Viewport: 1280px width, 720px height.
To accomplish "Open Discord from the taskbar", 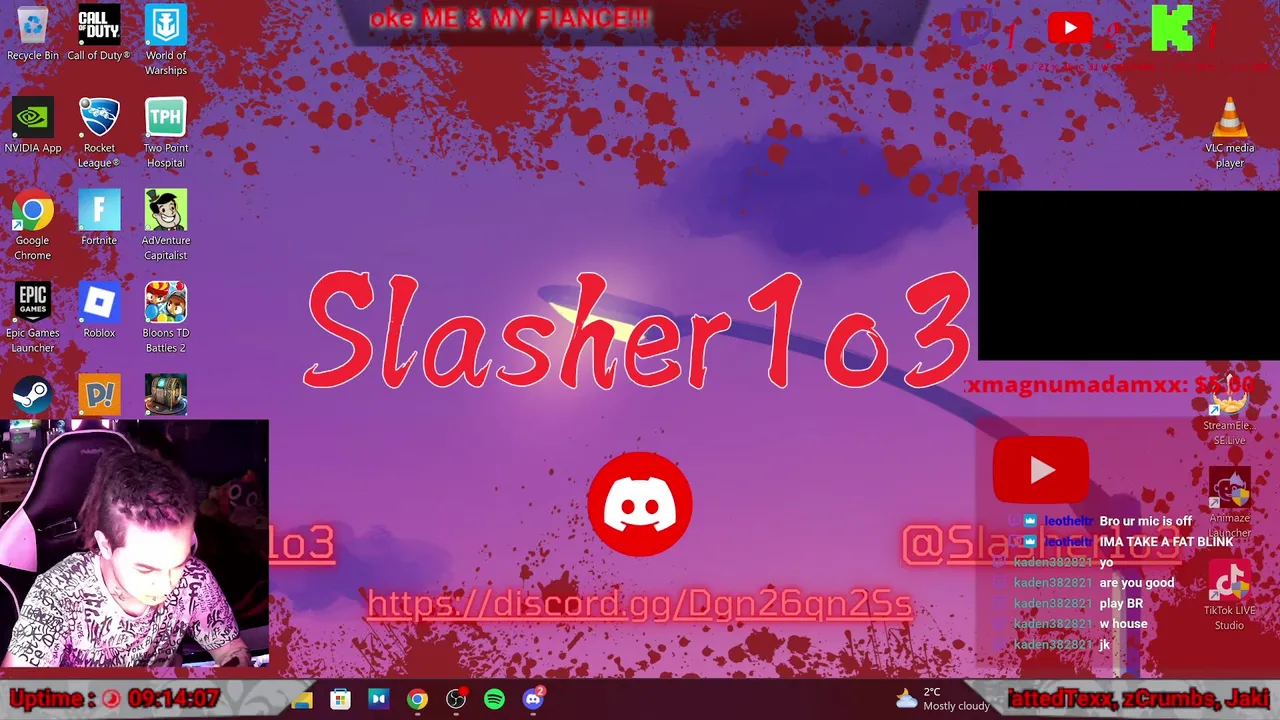I will click(x=533, y=699).
